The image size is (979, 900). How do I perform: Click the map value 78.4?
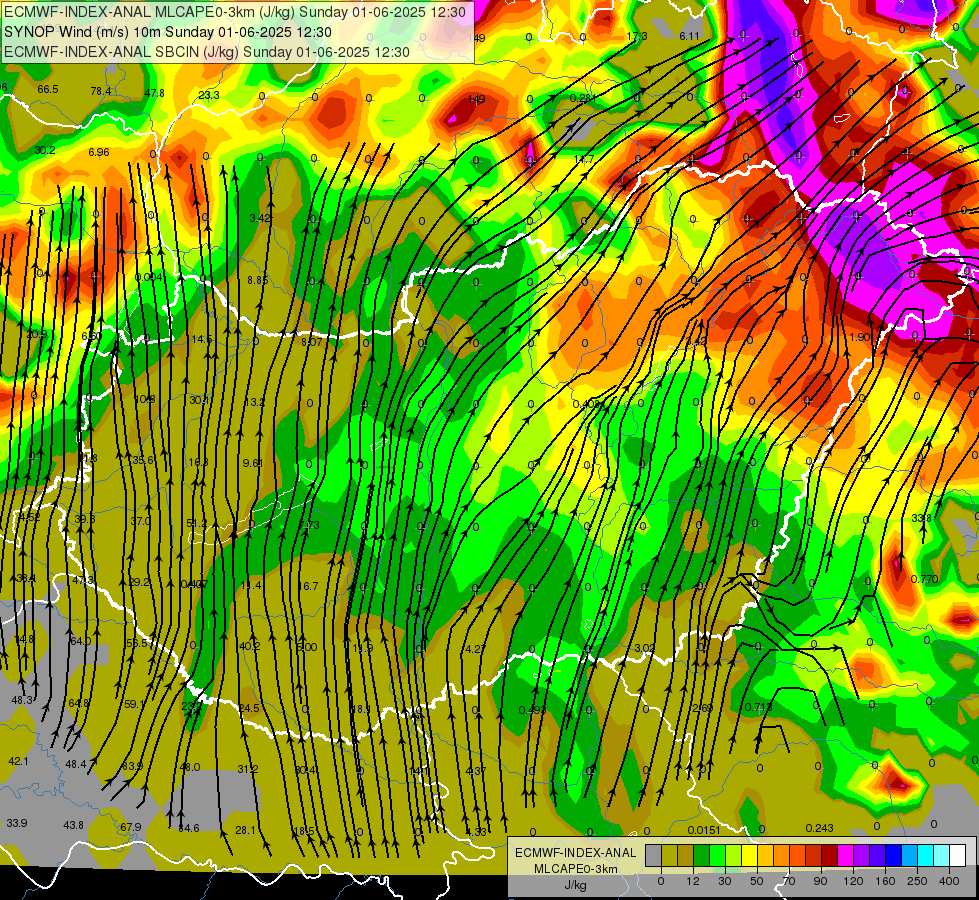click(x=101, y=91)
